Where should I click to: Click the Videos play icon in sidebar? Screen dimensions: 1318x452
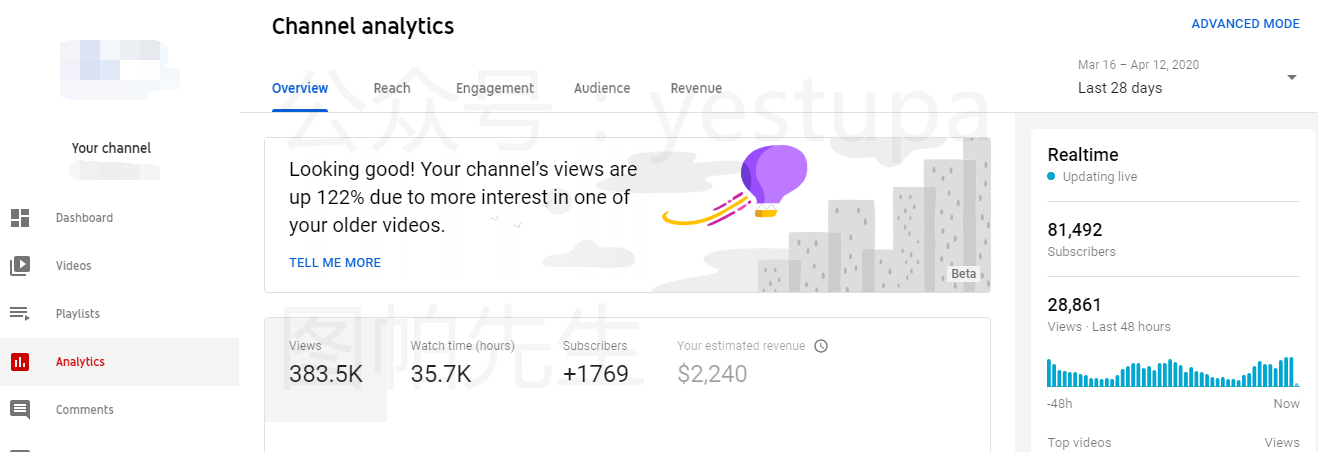[x=20, y=266]
